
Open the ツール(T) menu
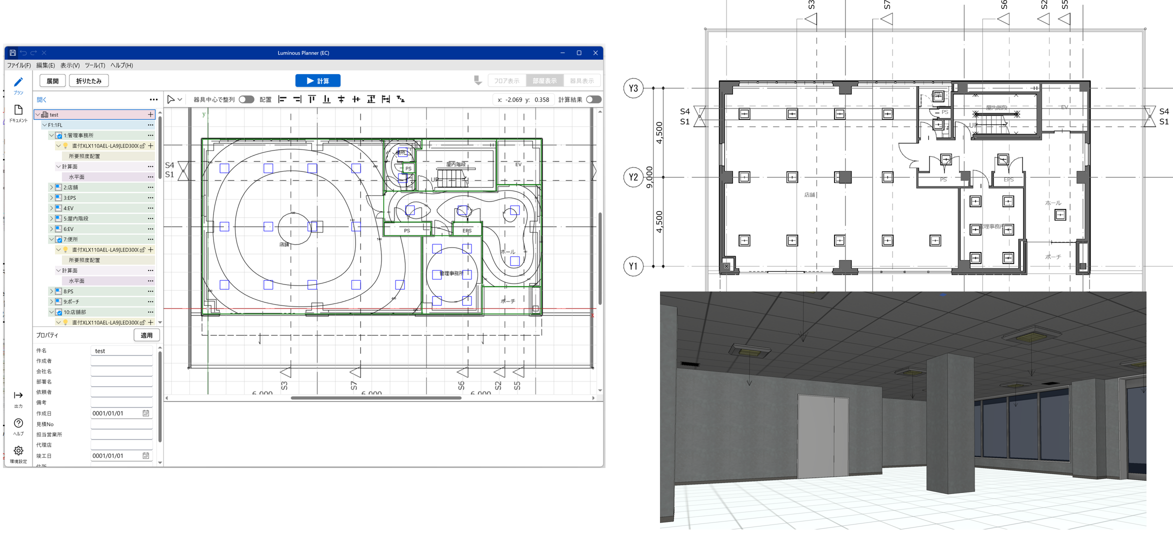pyautogui.click(x=95, y=66)
